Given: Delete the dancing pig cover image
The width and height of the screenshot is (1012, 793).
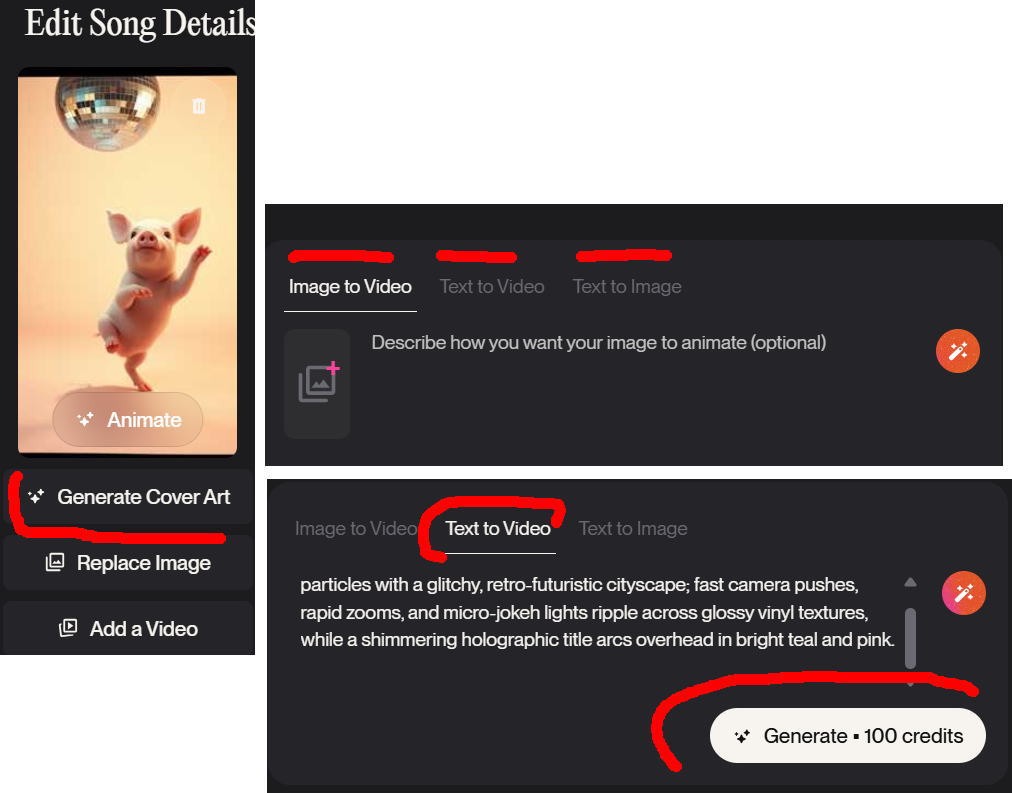Looking at the screenshot, I should click(x=199, y=106).
